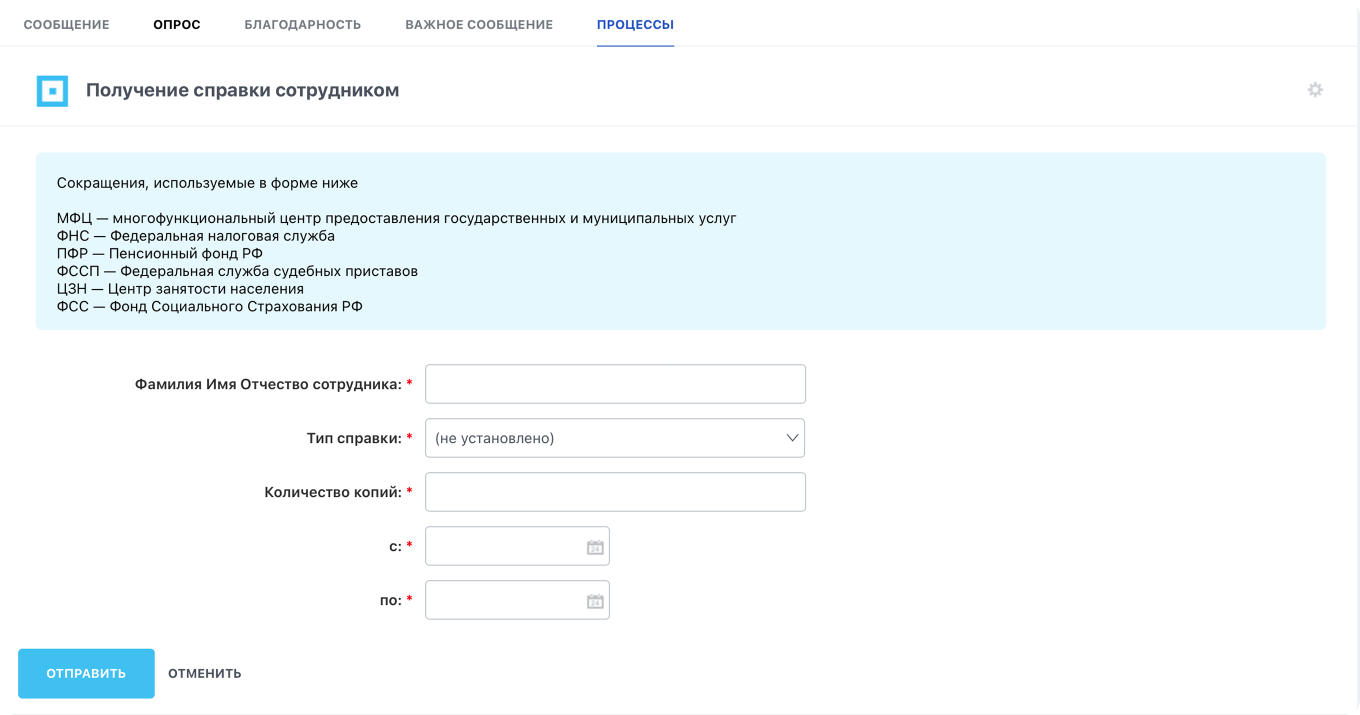This screenshot has width=1360, height=715.
Task: Open settings via the gear icon
Action: (1317, 89)
